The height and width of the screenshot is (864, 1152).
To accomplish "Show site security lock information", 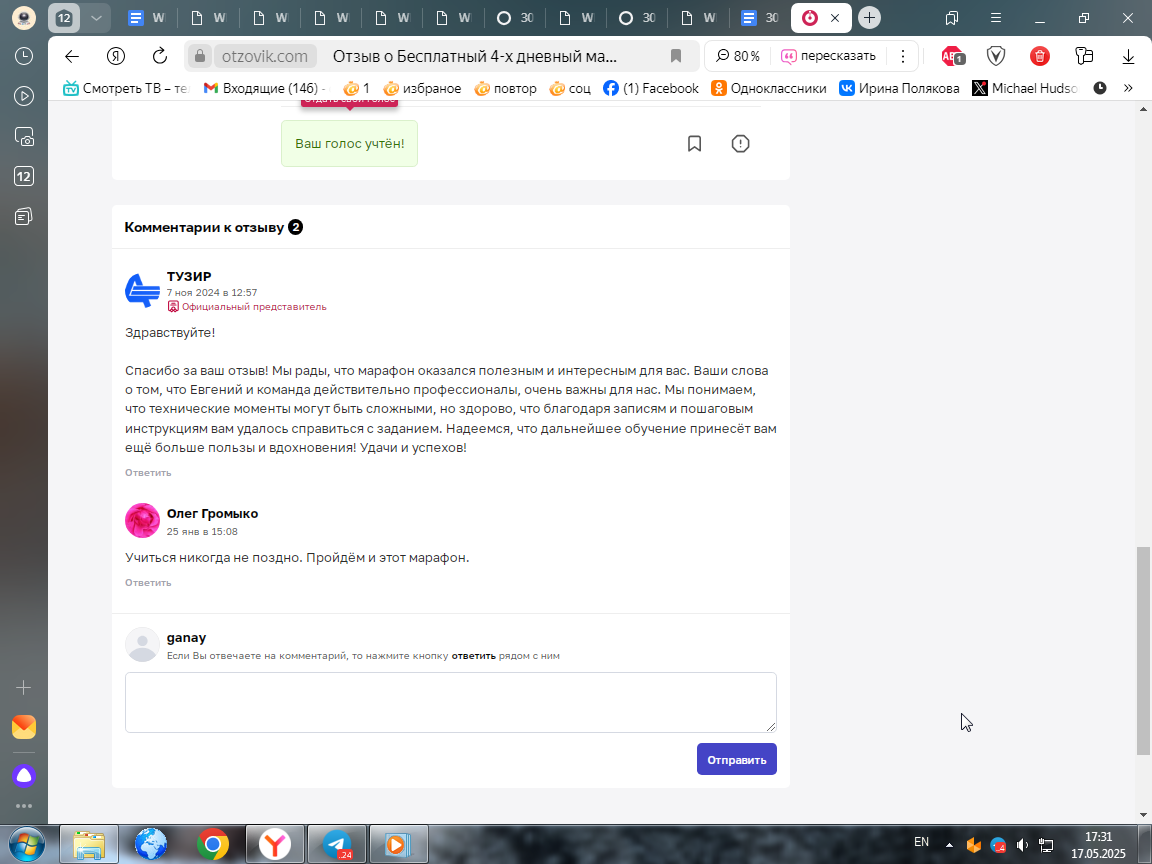I will pos(200,56).
